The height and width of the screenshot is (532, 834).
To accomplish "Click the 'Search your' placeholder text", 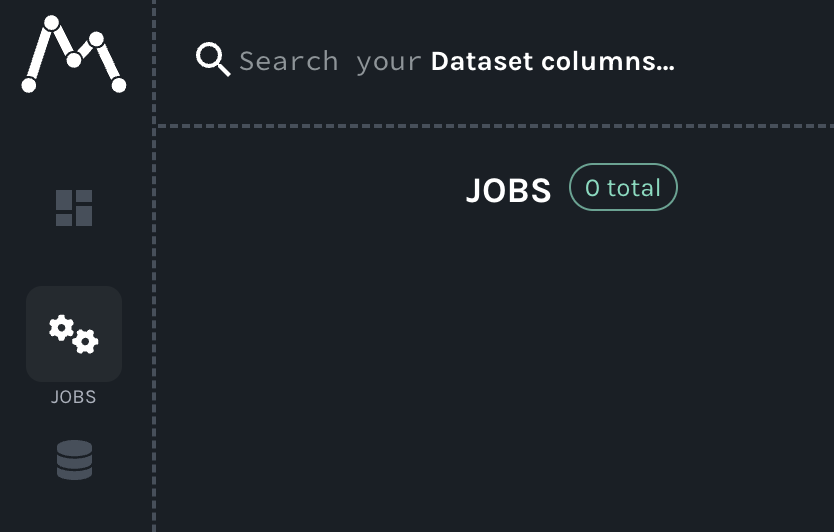I will pyautogui.click(x=330, y=61).
